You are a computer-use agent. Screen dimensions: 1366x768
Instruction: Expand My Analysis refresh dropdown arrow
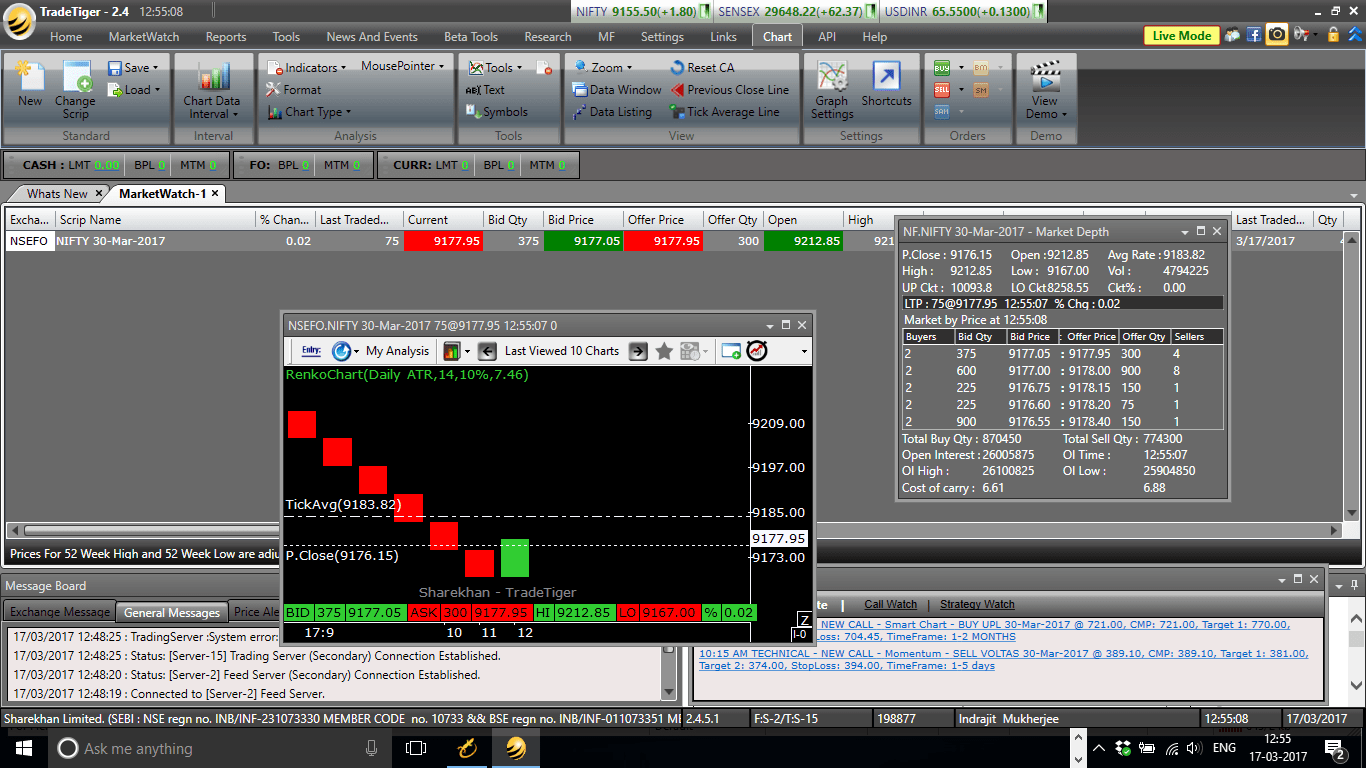(x=356, y=352)
